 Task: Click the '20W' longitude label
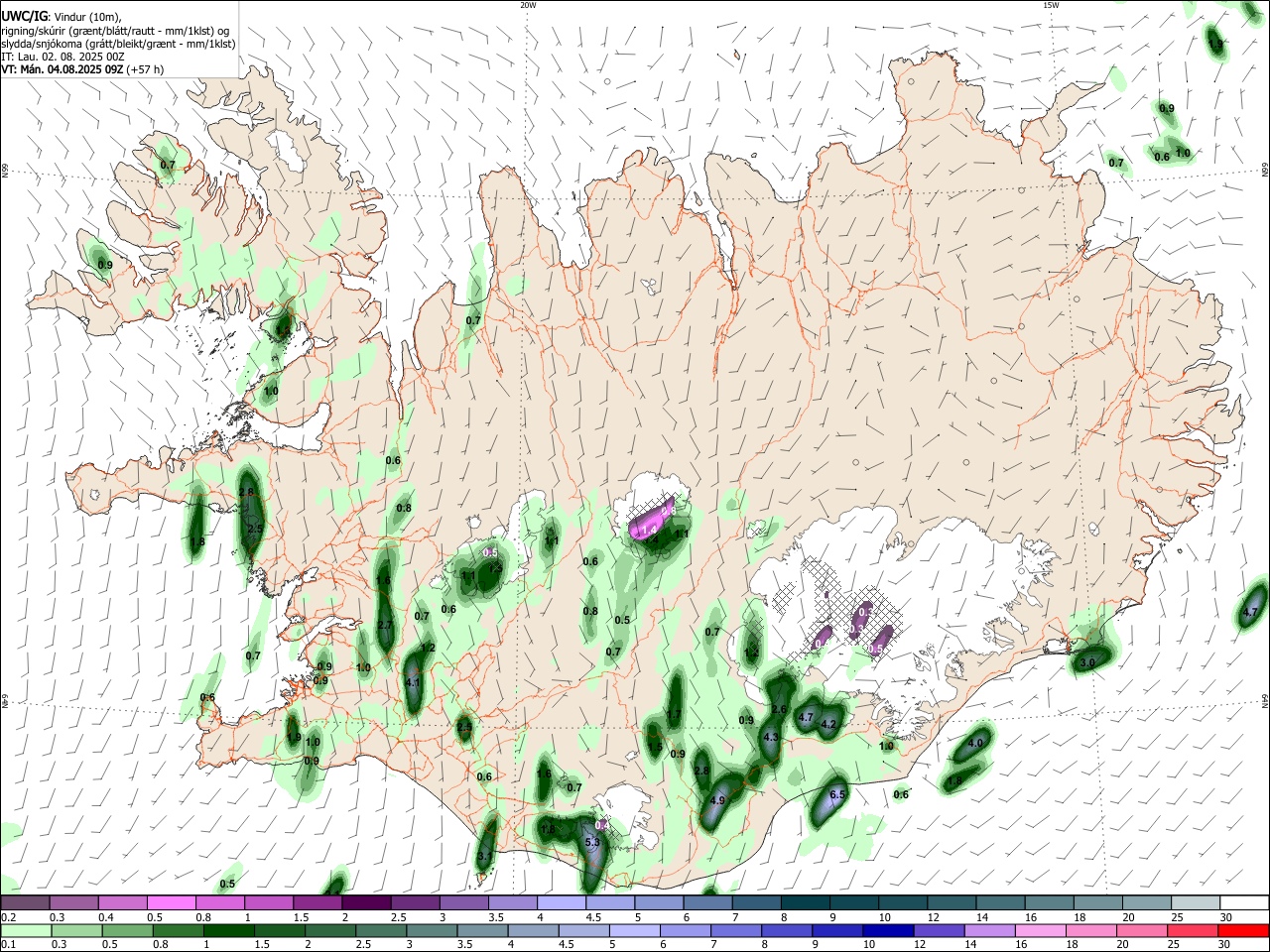529,5
